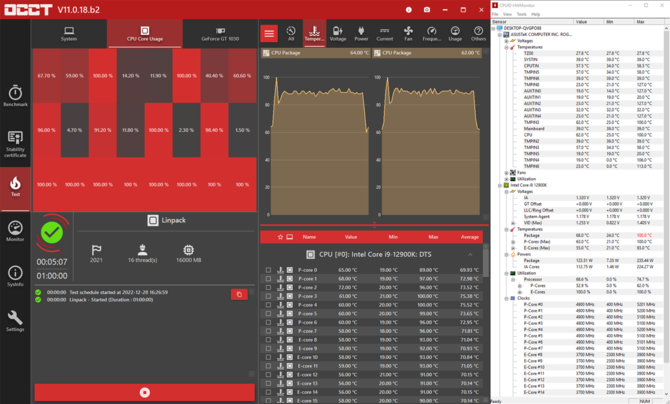
Task: Open the File menu in HWMonitor
Action: click(x=495, y=14)
